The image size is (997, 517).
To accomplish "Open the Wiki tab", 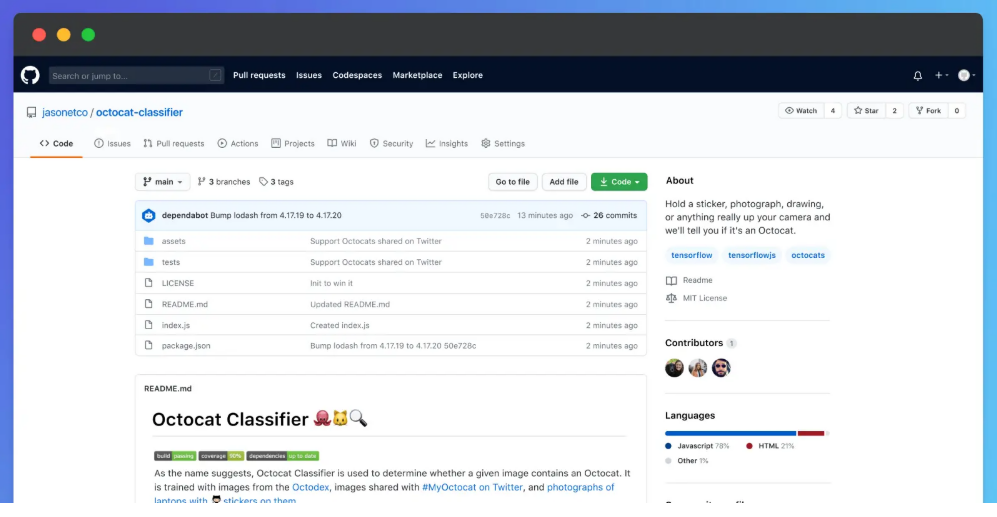I will point(341,144).
